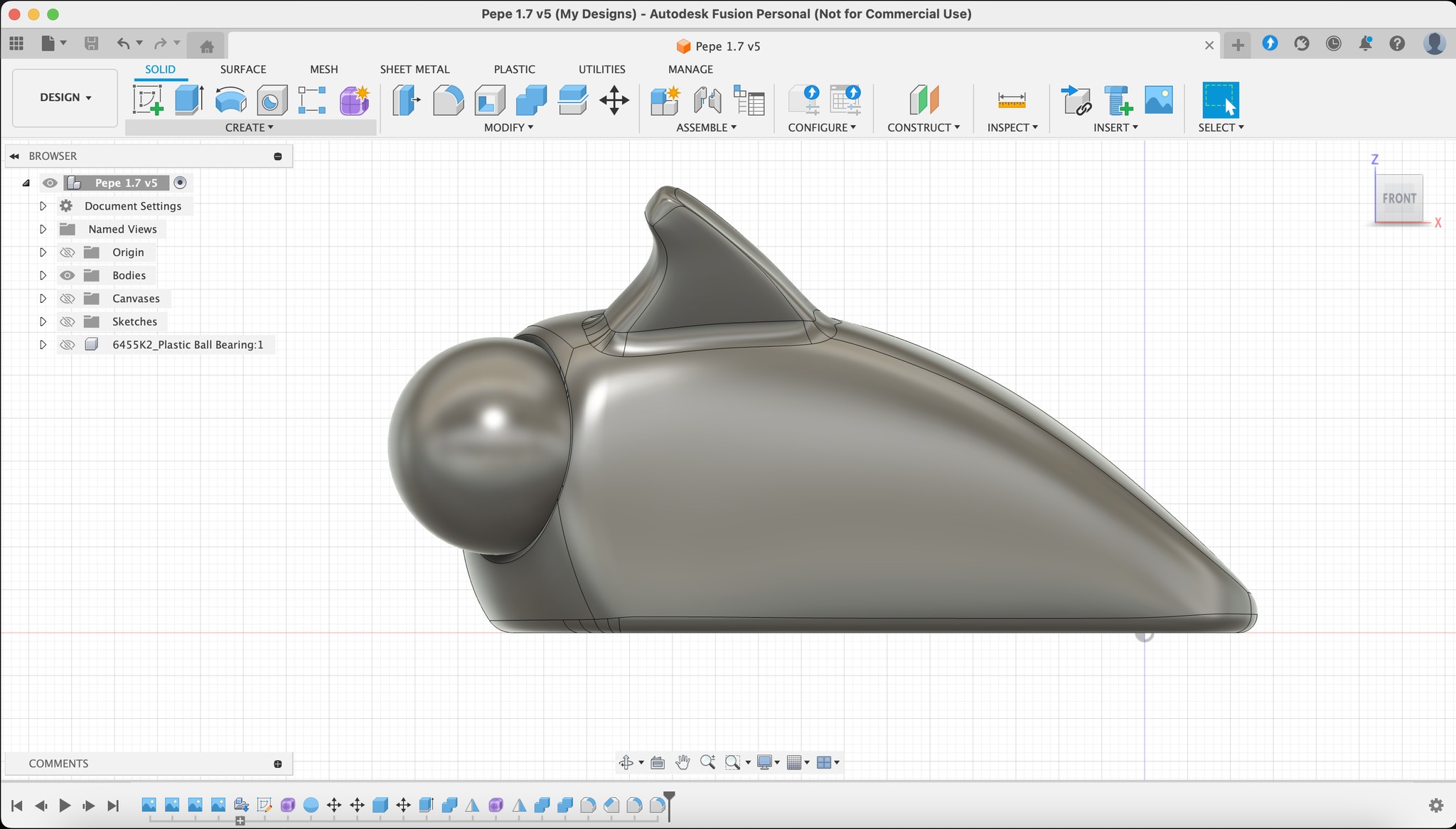Select the Joint tool in Assemble
This screenshot has height=829, width=1456.
click(x=707, y=100)
